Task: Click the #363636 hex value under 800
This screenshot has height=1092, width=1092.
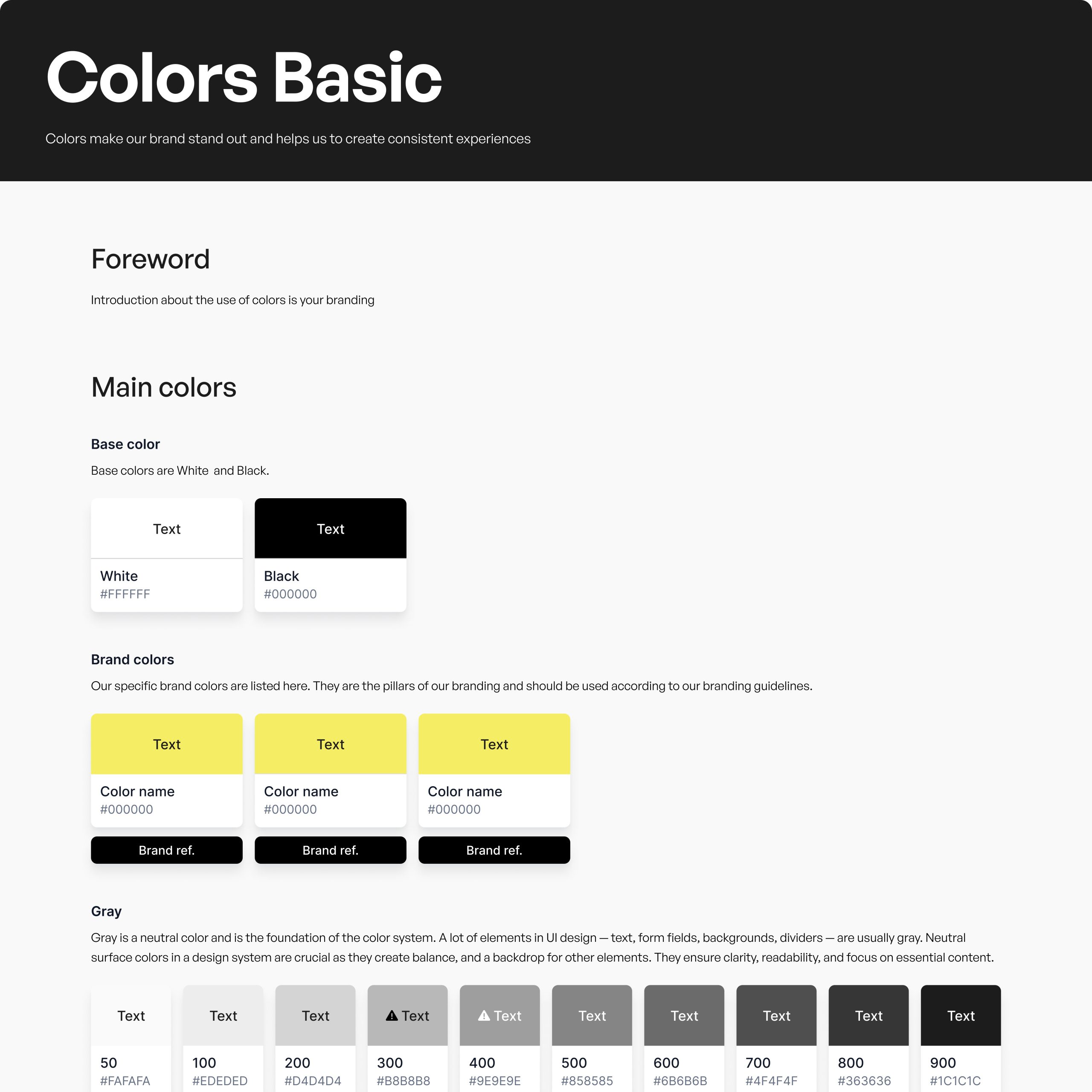Action: [864, 1080]
